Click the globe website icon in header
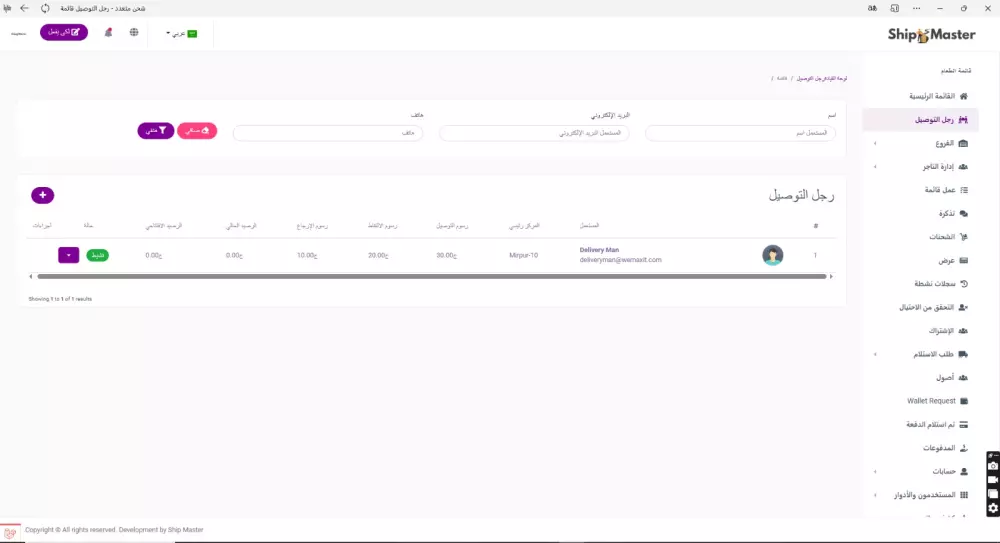 tap(134, 33)
